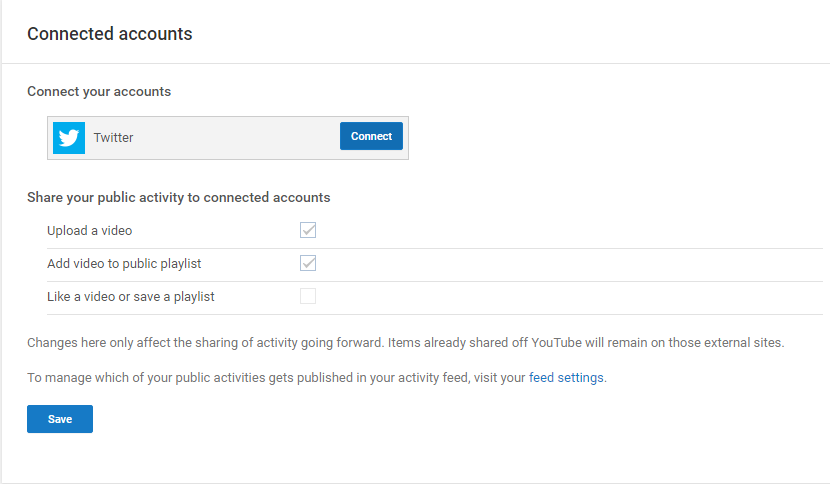This screenshot has width=830, height=484.
Task: Click the Twitter account name label
Action: [113, 138]
